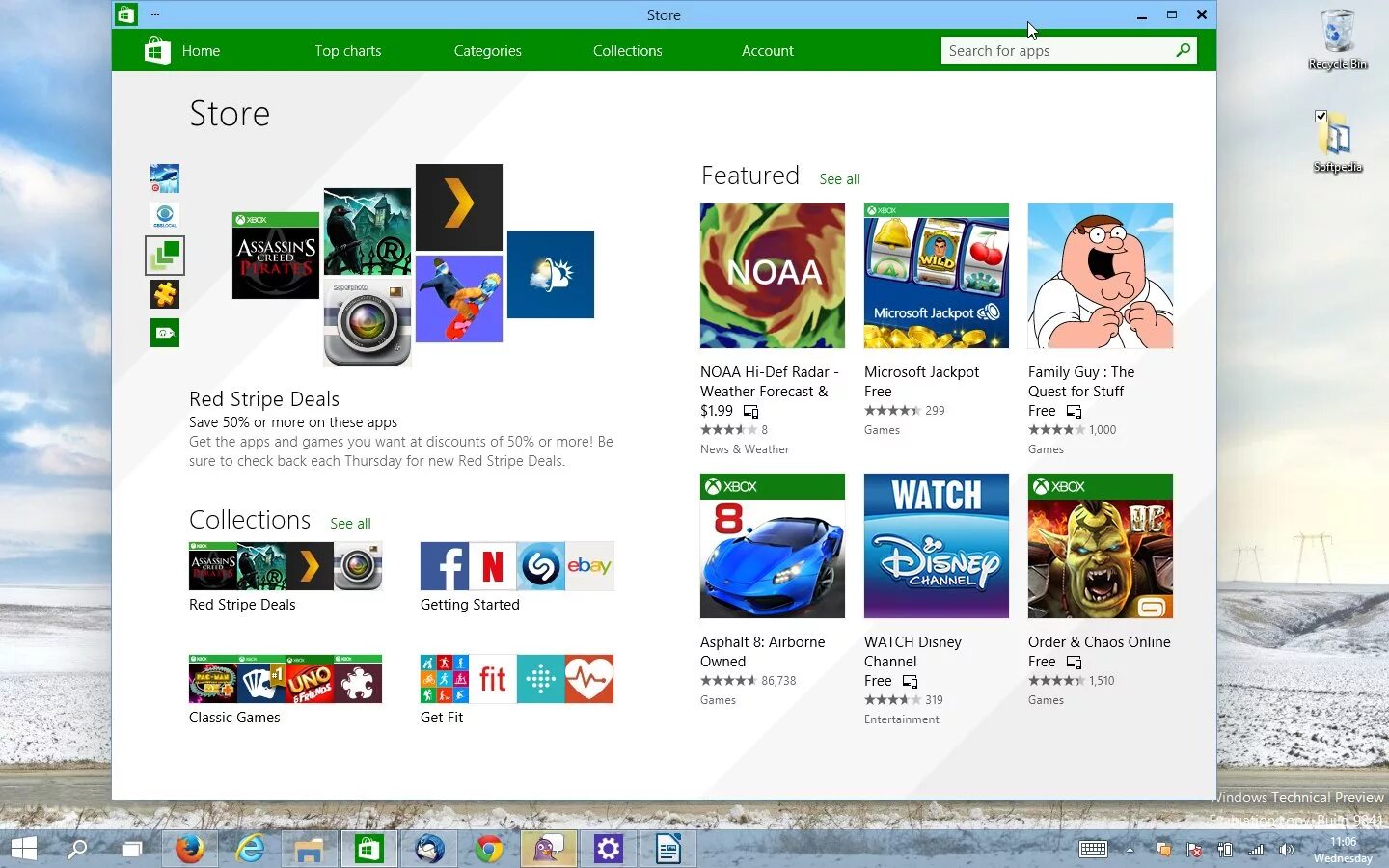The image size is (1389, 868).
Task: Open the Asphalt 8: Airborne image
Action: (773, 546)
